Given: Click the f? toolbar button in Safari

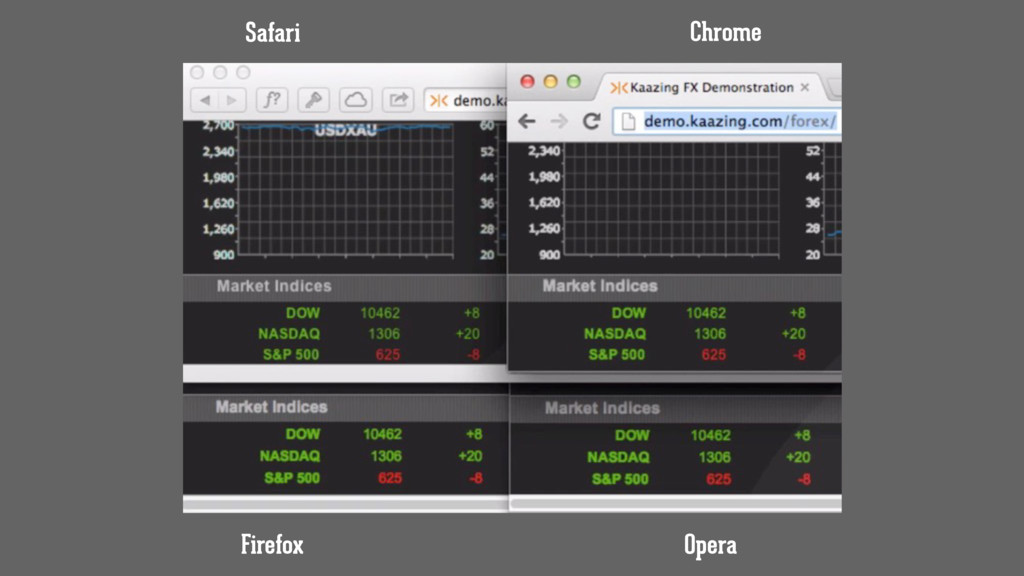Looking at the screenshot, I should (272, 100).
